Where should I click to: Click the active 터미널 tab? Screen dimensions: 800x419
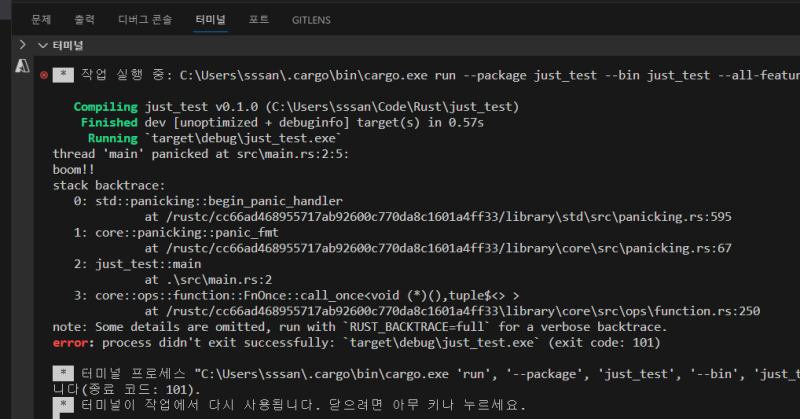coord(211,19)
